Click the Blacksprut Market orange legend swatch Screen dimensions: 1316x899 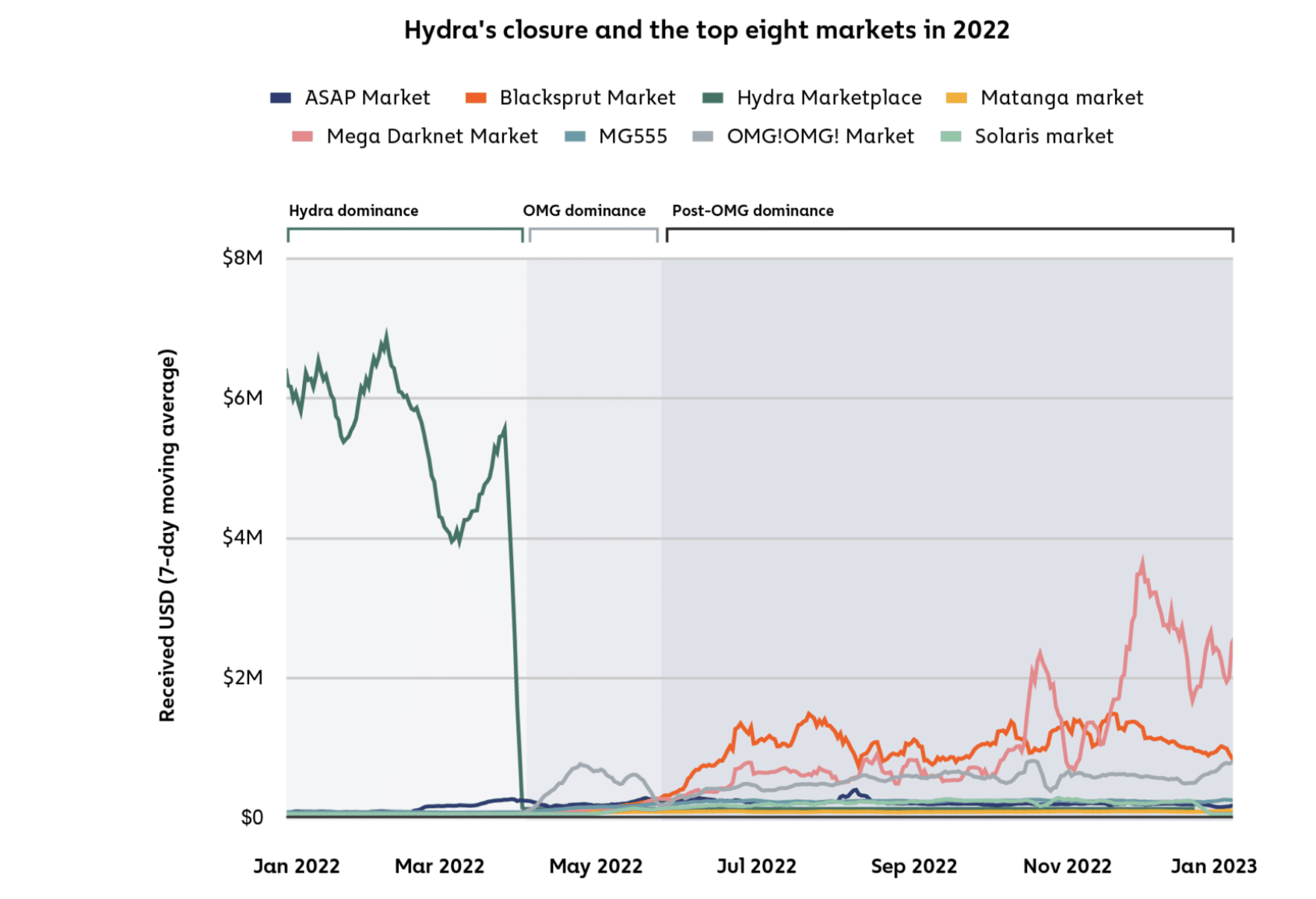coord(476,98)
